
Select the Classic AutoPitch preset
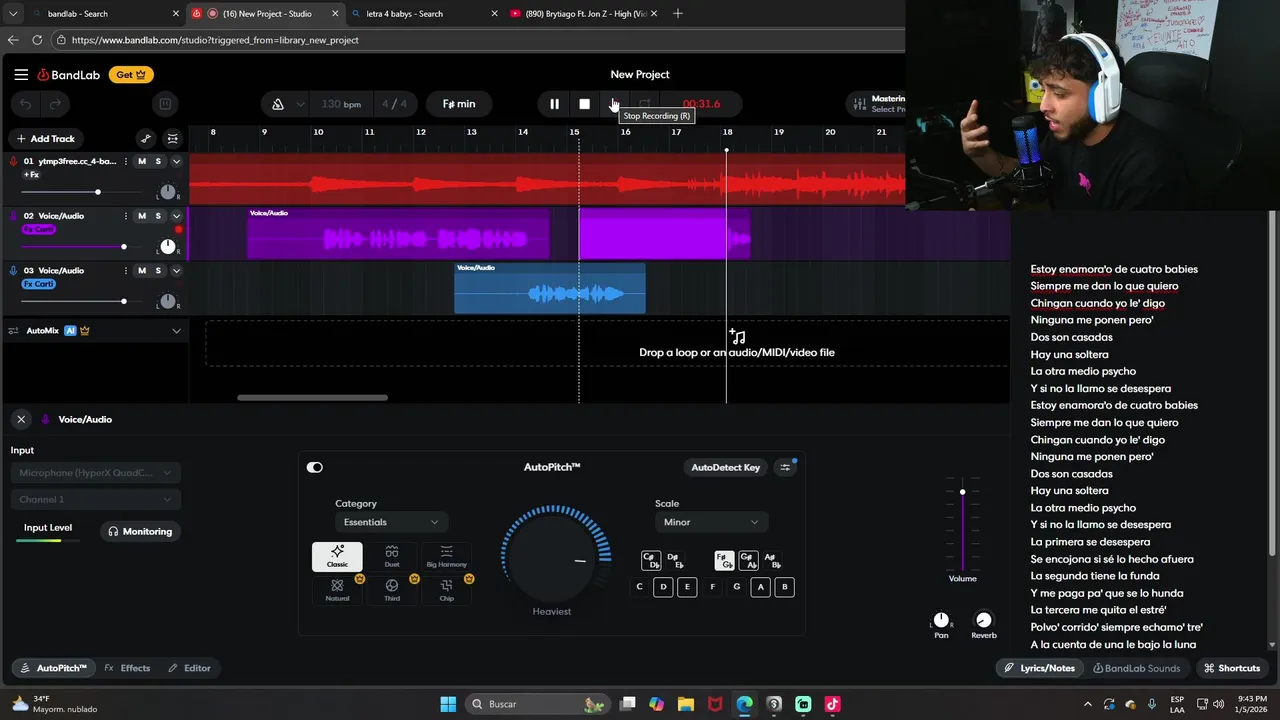(337, 557)
